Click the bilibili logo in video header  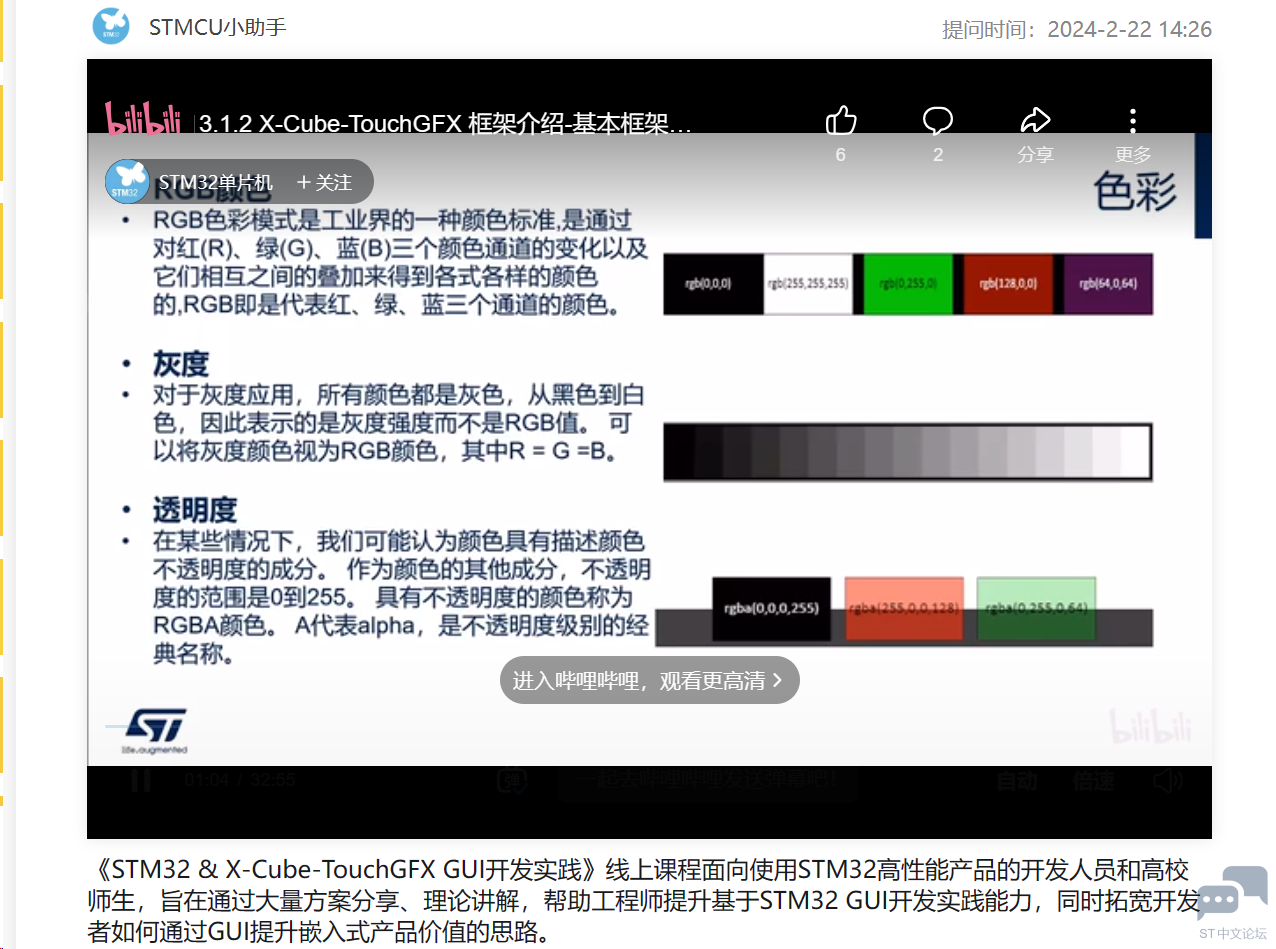(144, 119)
